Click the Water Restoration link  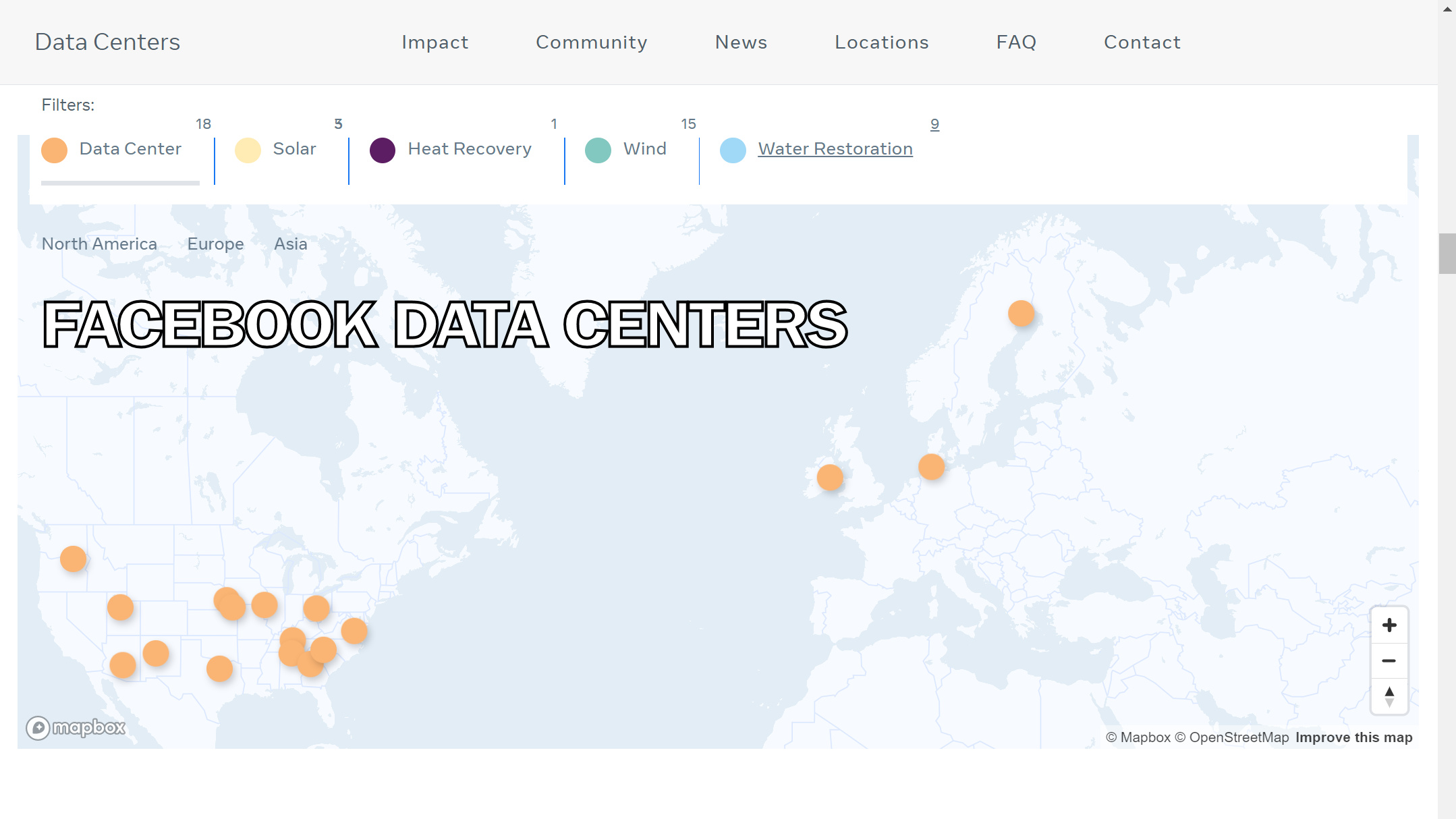point(835,148)
